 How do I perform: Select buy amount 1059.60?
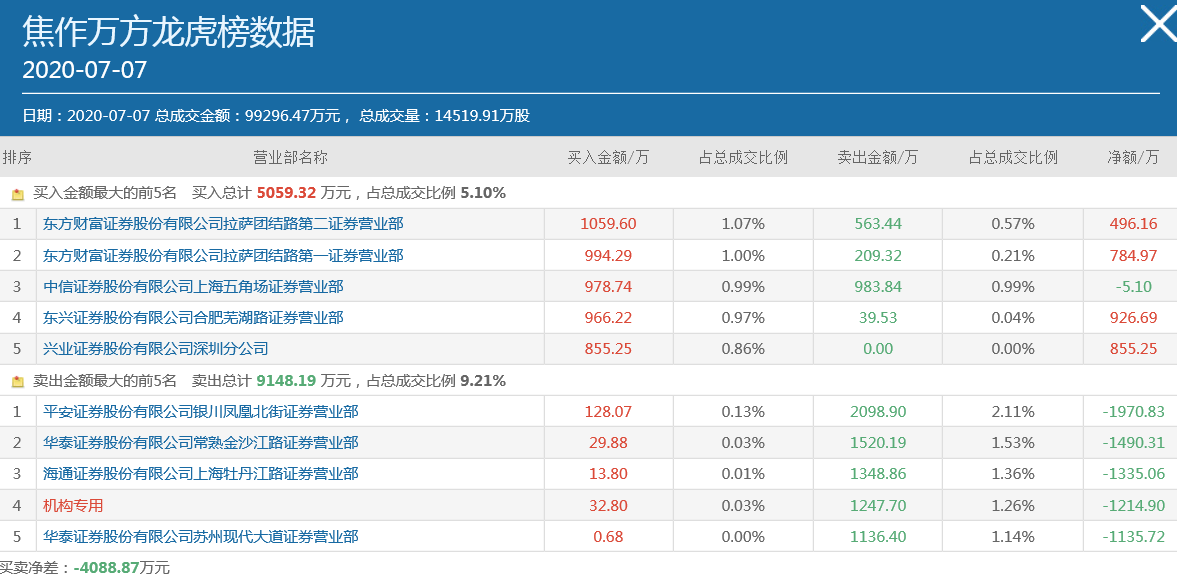(x=608, y=224)
